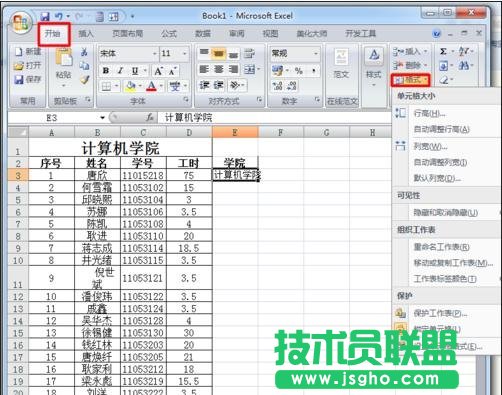
Task: Choose 保护工作表(P)... menu item
Action: point(440,313)
